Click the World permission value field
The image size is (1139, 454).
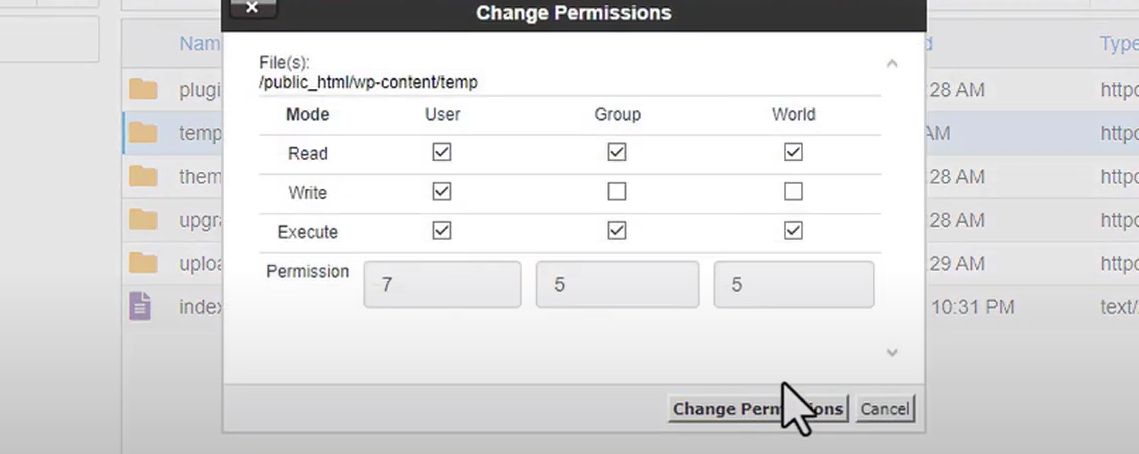click(793, 285)
